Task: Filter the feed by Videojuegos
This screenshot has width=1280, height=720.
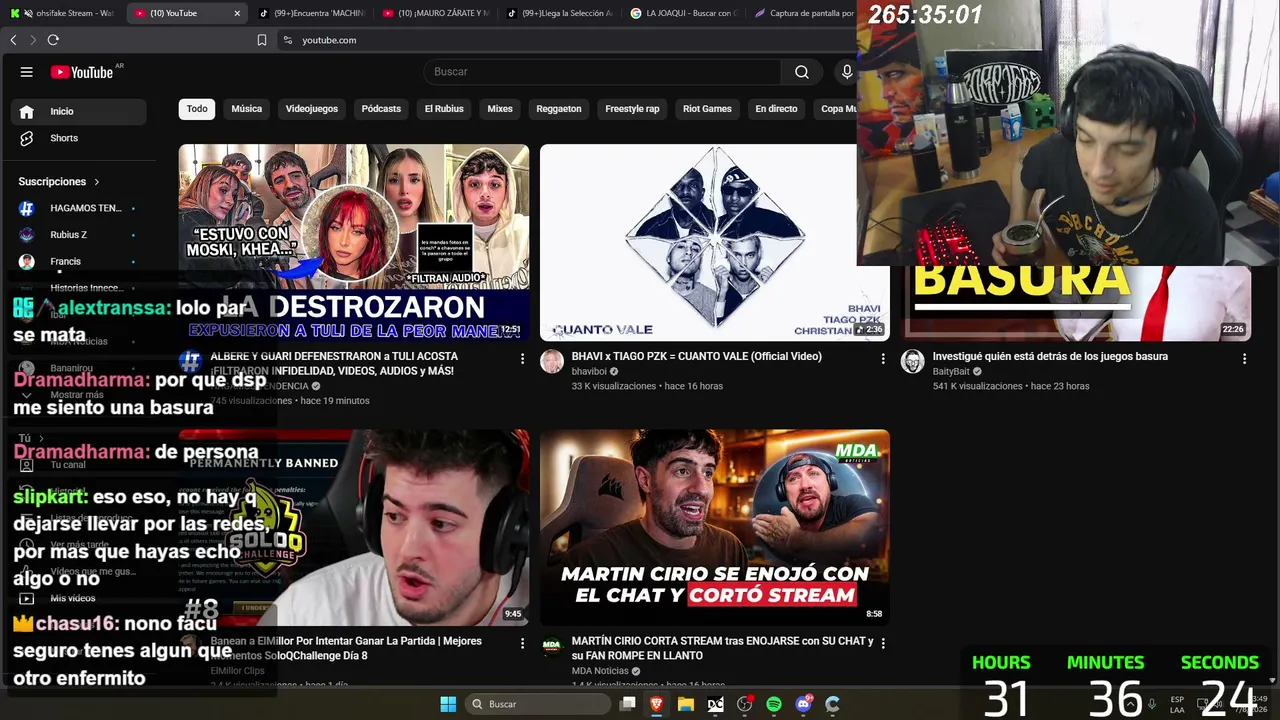Action: (312, 109)
